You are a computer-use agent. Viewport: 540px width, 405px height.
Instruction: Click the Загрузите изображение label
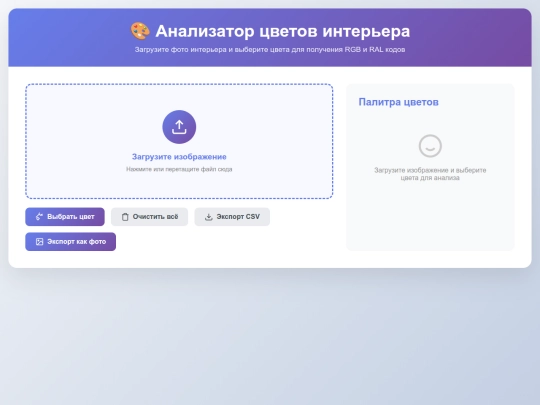(179, 157)
